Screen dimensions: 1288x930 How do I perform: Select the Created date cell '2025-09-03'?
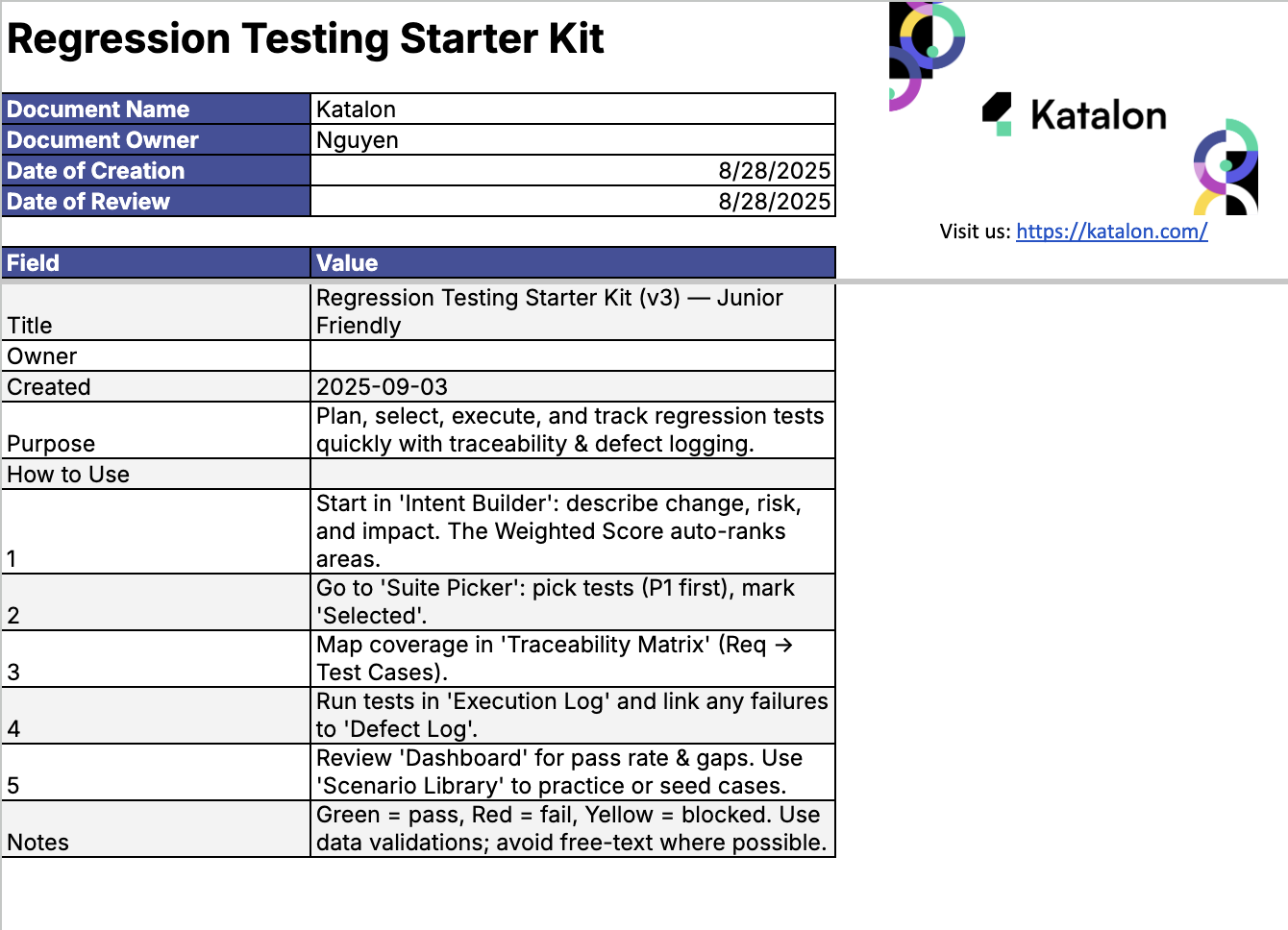[x=572, y=387]
